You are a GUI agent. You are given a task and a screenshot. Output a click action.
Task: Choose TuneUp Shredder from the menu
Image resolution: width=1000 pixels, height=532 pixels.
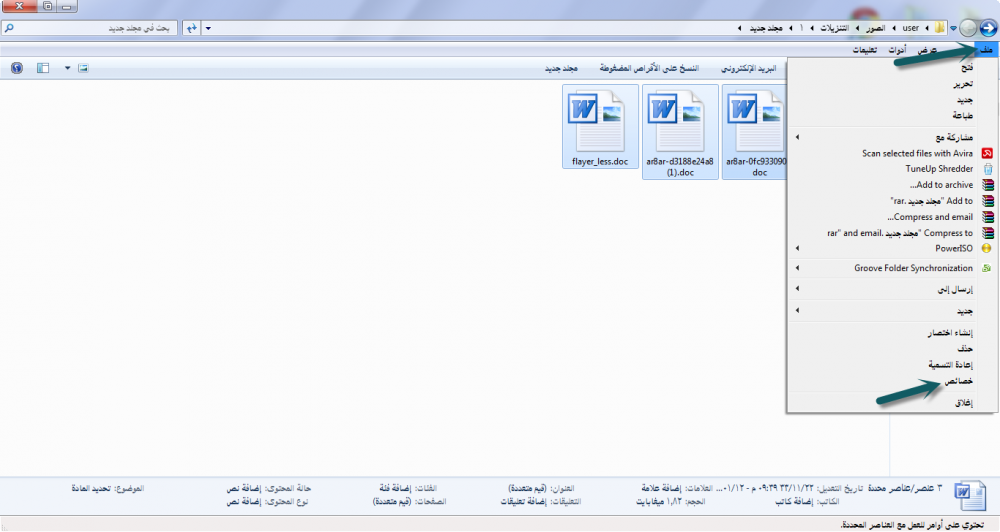coord(939,169)
